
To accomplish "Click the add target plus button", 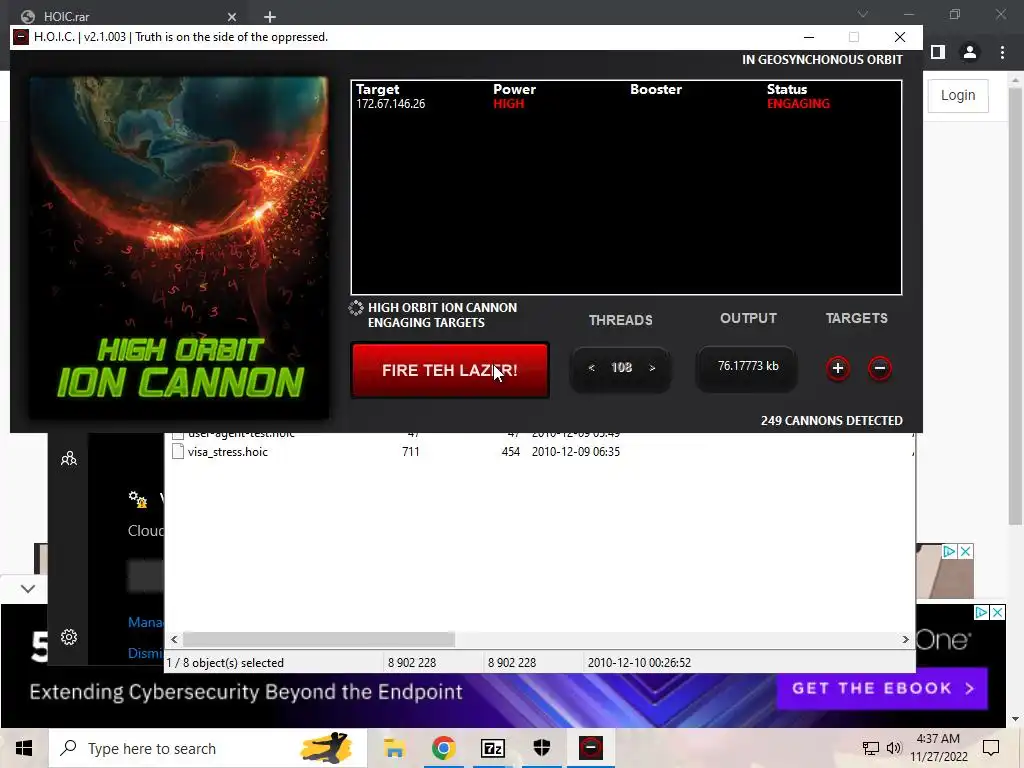I will (x=837, y=368).
